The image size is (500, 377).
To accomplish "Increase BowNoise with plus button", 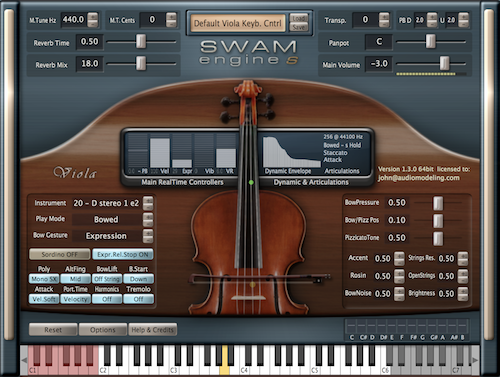I will click(x=399, y=291).
